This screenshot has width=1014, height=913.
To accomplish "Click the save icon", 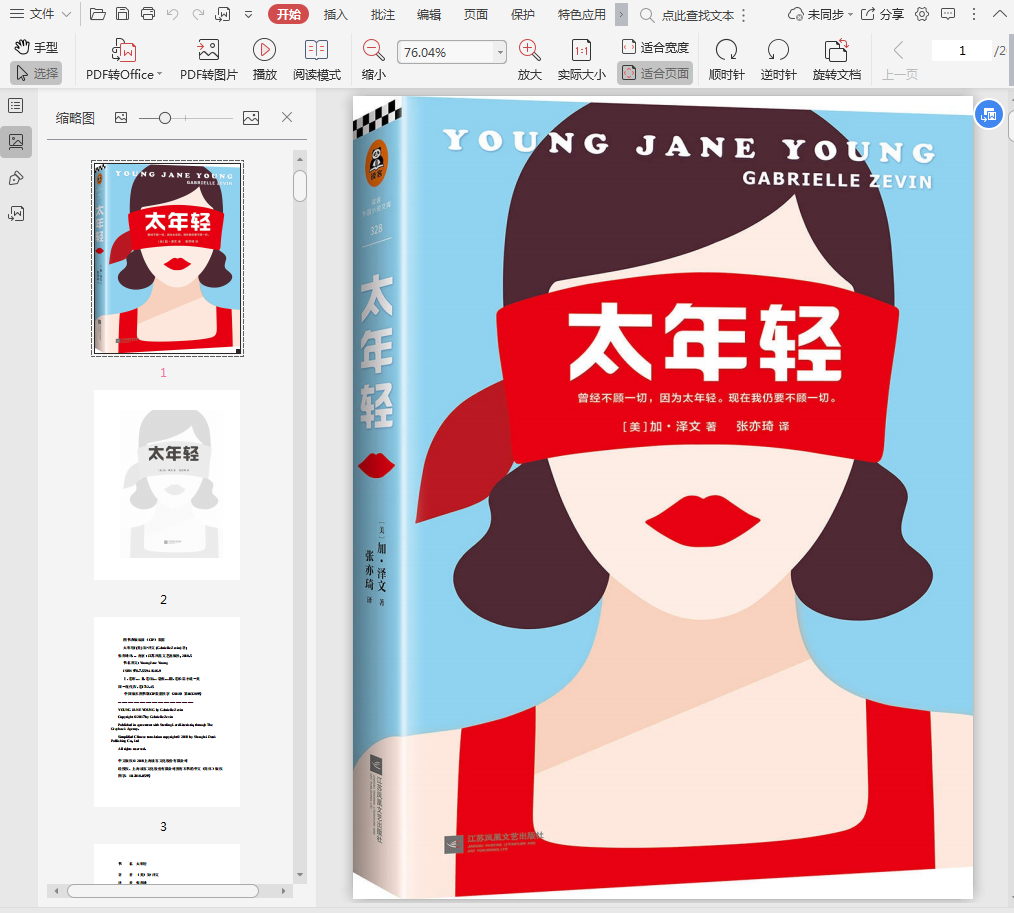I will (122, 14).
